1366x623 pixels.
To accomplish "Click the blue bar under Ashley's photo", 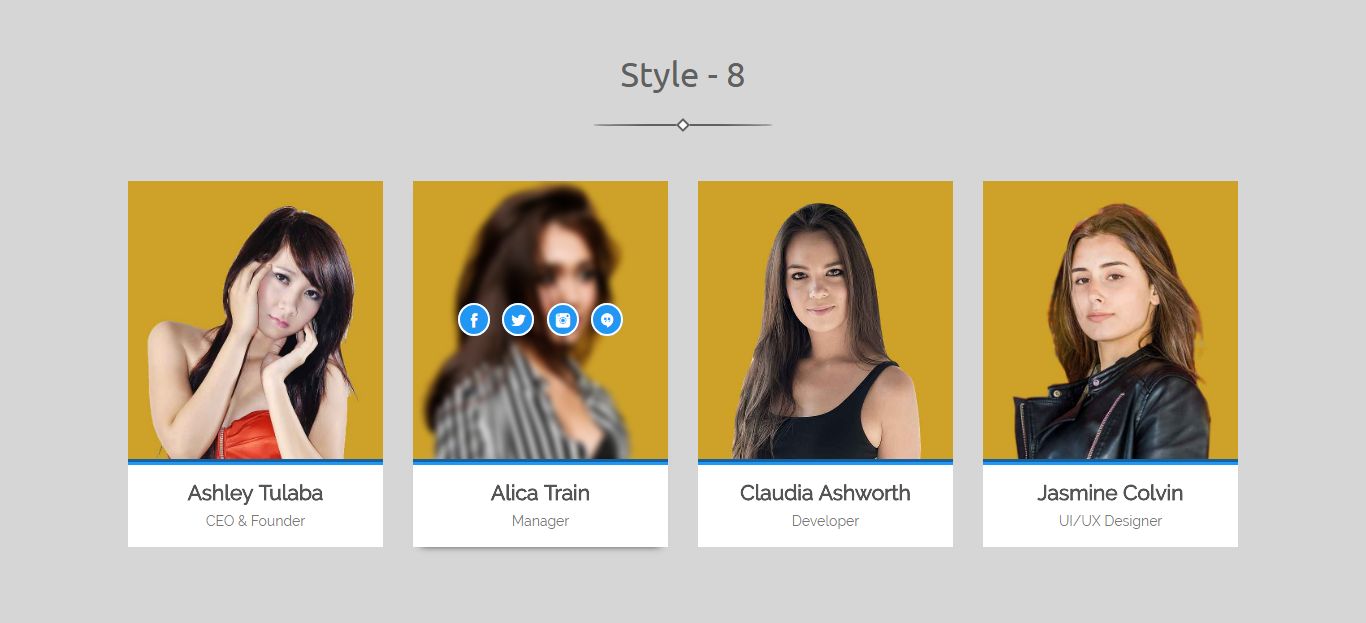I will tap(255, 462).
